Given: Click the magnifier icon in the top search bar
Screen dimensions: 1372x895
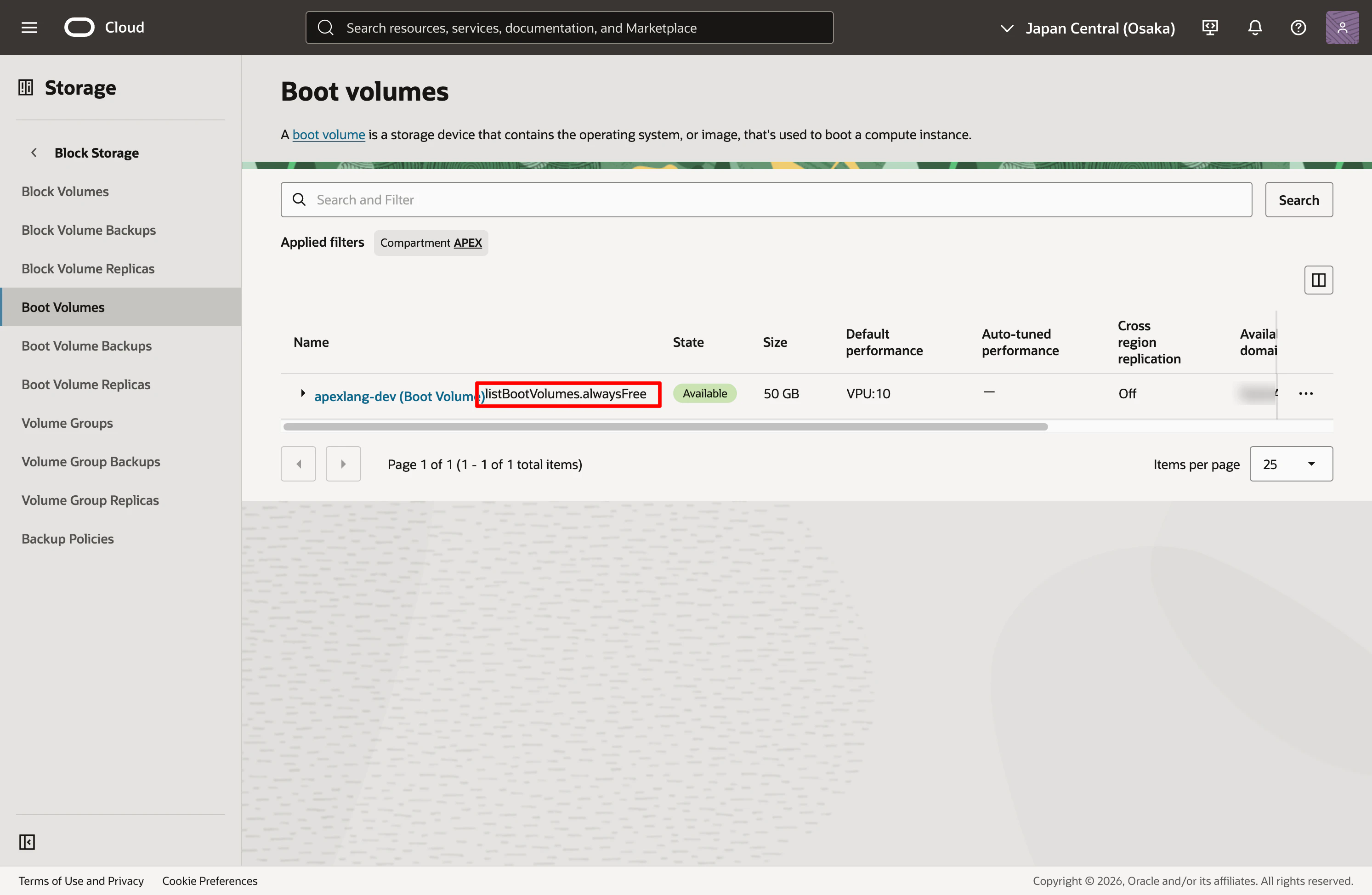Looking at the screenshot, I should 326,28.
